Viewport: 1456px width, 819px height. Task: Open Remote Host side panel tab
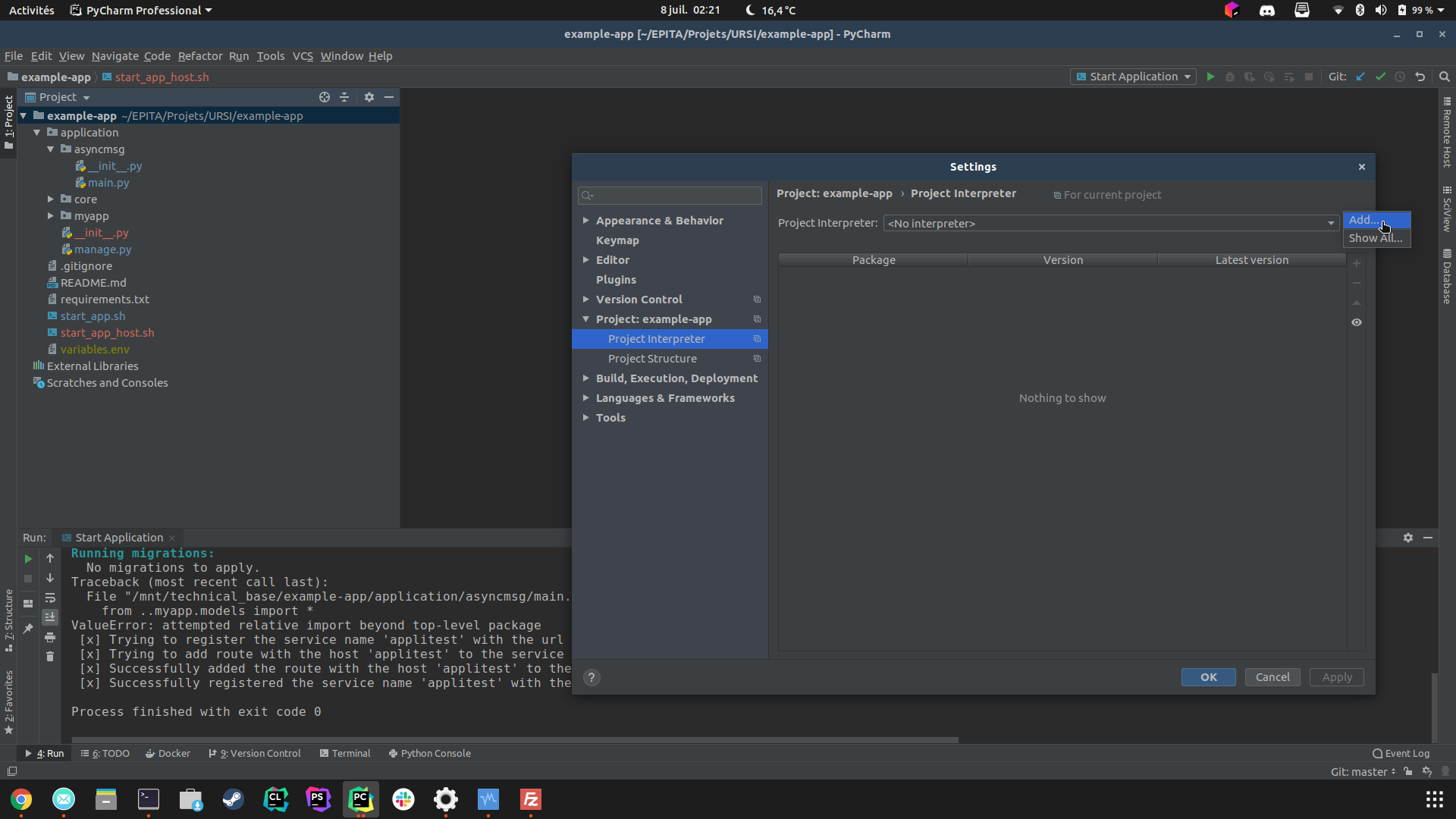point(1447,132)
